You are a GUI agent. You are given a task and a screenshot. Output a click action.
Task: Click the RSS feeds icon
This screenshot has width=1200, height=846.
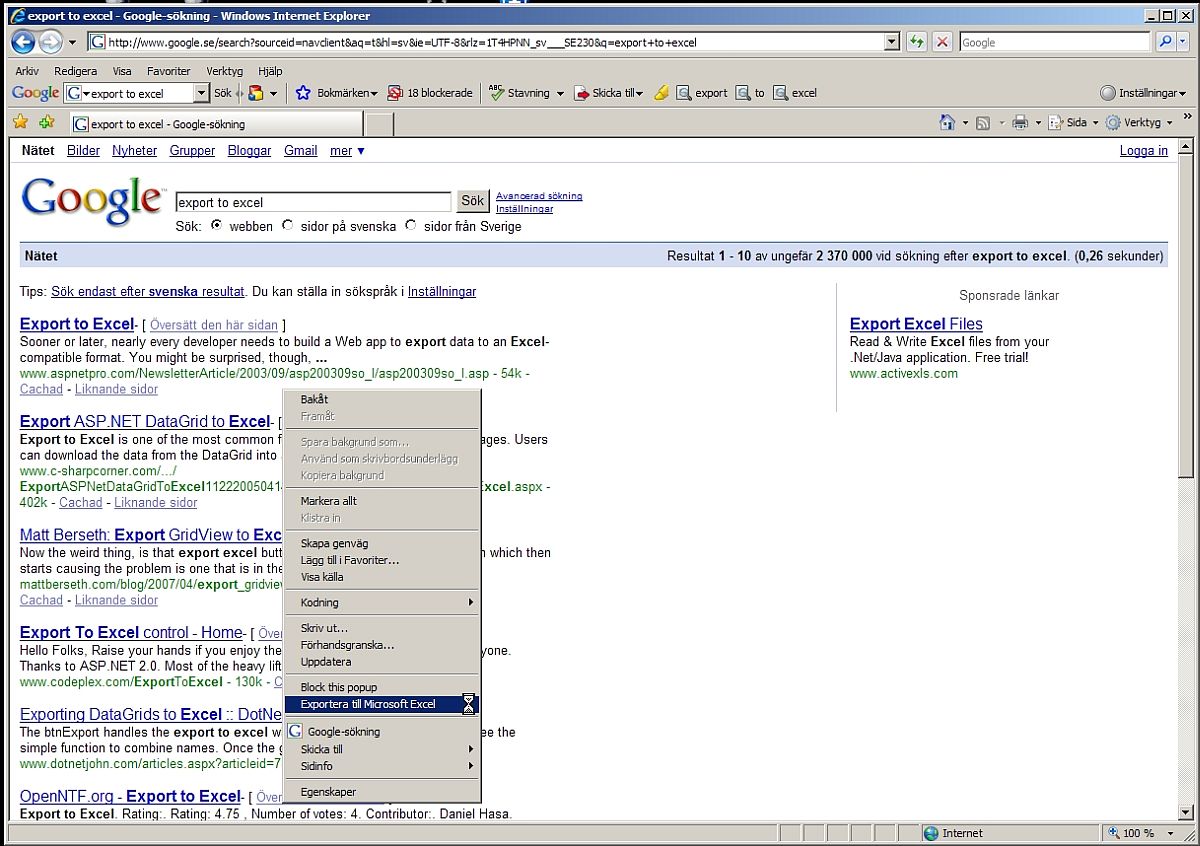(x=983, y=122)
